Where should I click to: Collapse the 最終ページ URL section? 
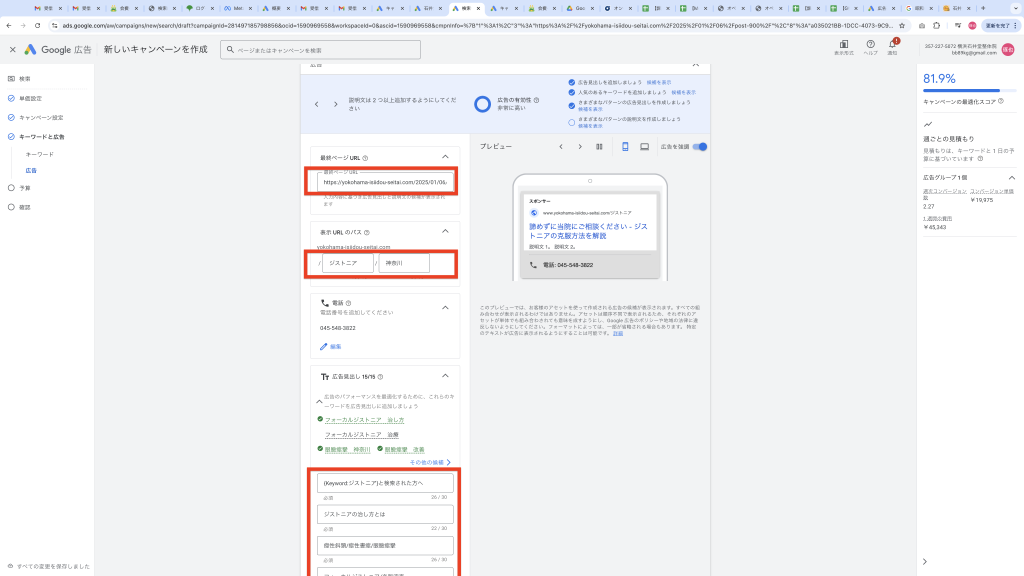point(445,157)
